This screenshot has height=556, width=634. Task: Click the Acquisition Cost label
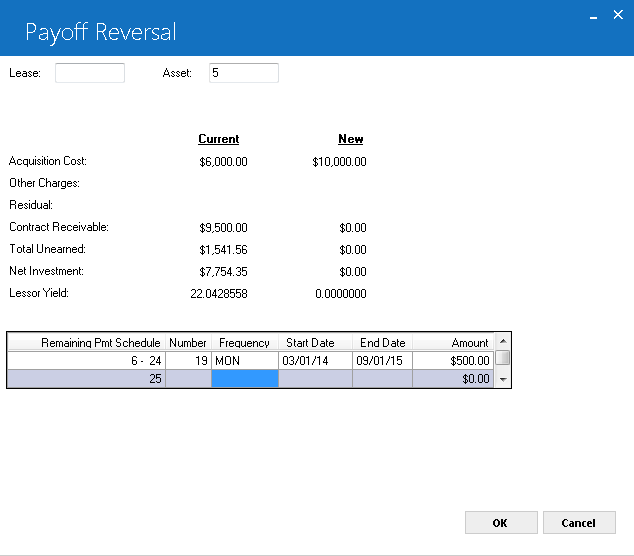(48, 161)
